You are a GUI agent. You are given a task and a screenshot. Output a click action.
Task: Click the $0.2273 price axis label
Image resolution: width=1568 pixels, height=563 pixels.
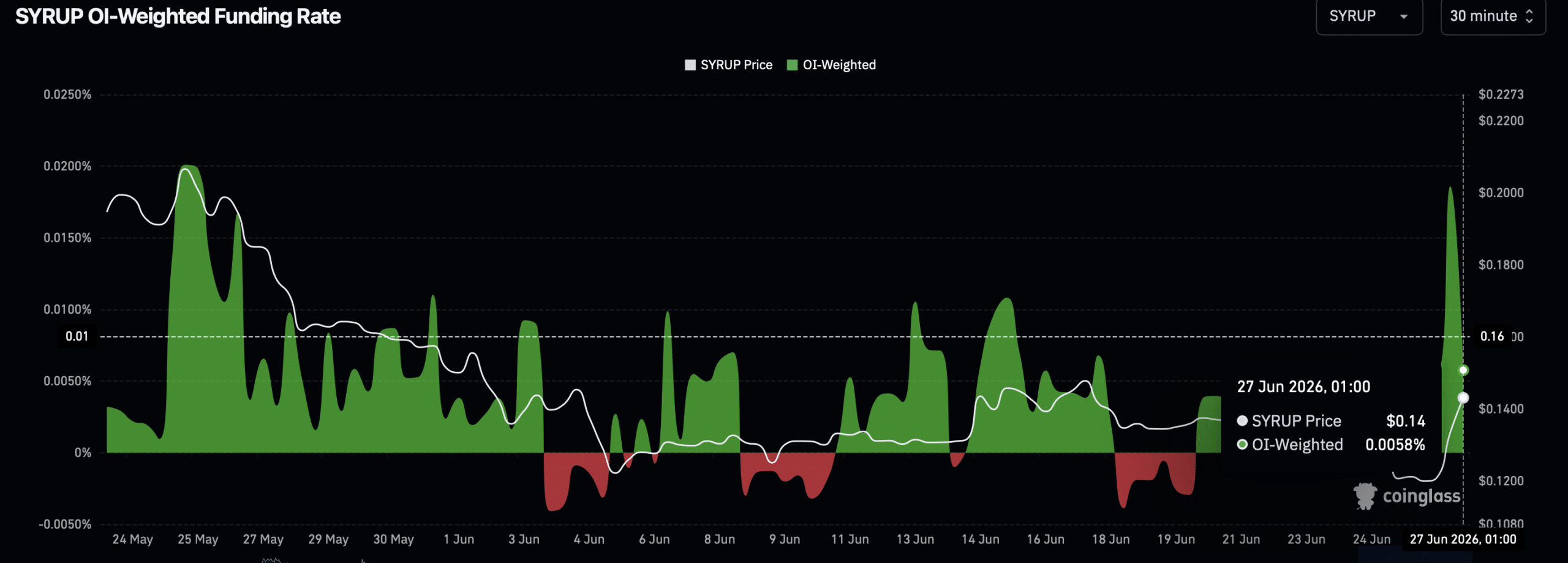(1501, 94)
